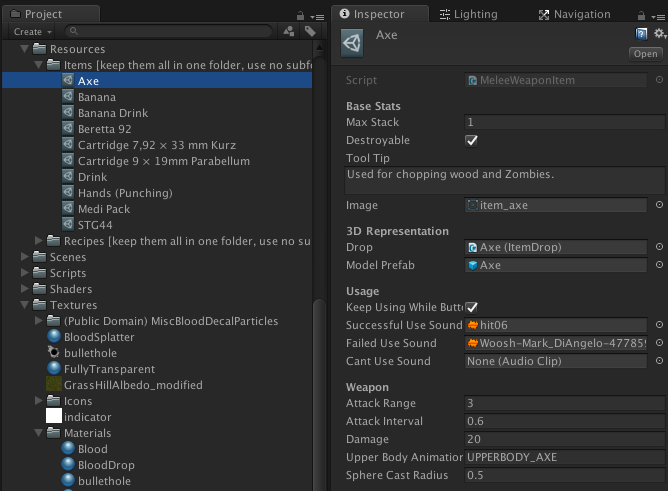The image size is (668, 491).
Task: Open the Inspector settings gear menu
Action: pyautogui.click(x=658, y=34)
